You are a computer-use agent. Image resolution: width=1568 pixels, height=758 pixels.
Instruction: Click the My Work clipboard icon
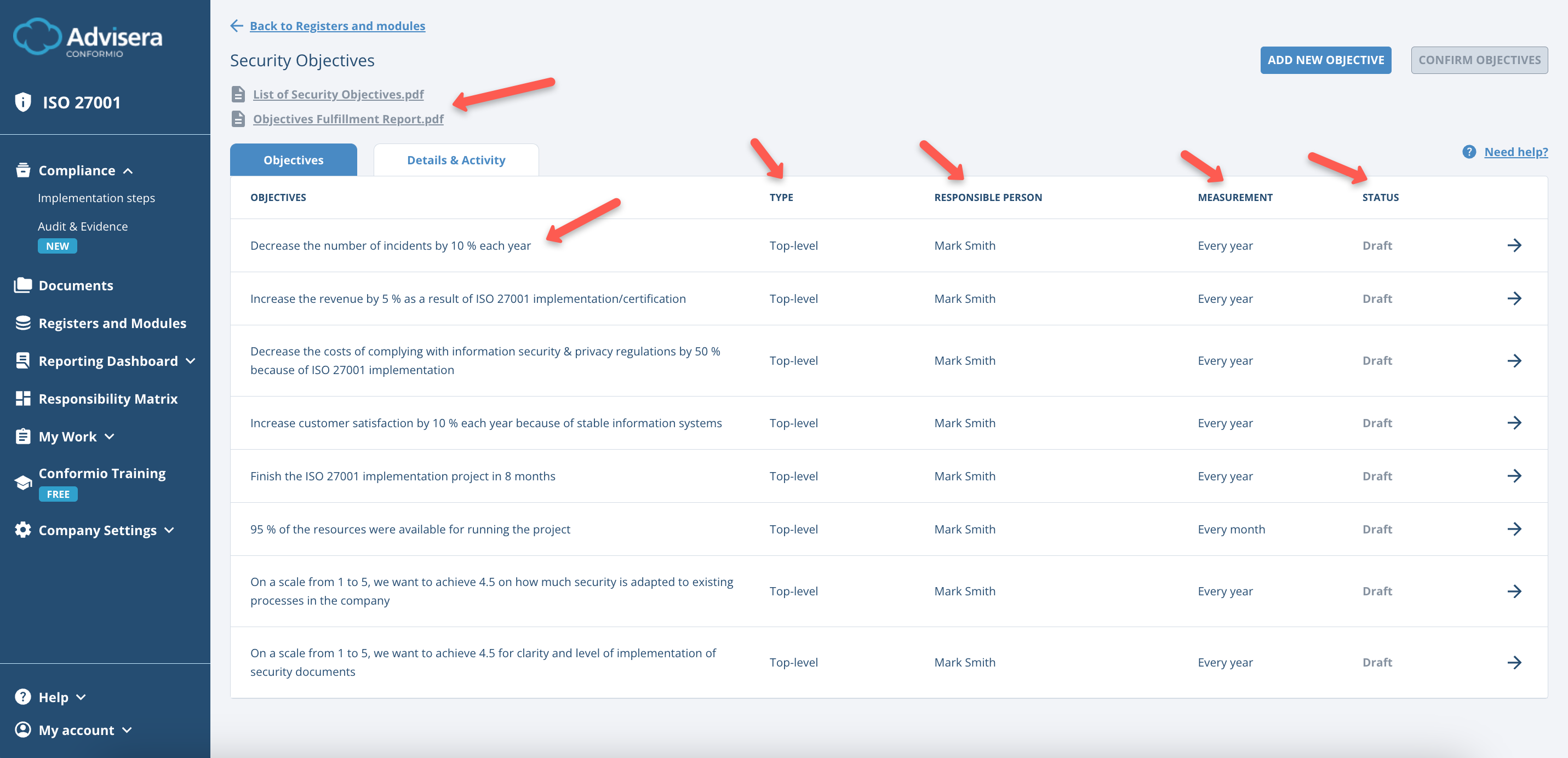point(22,436)
